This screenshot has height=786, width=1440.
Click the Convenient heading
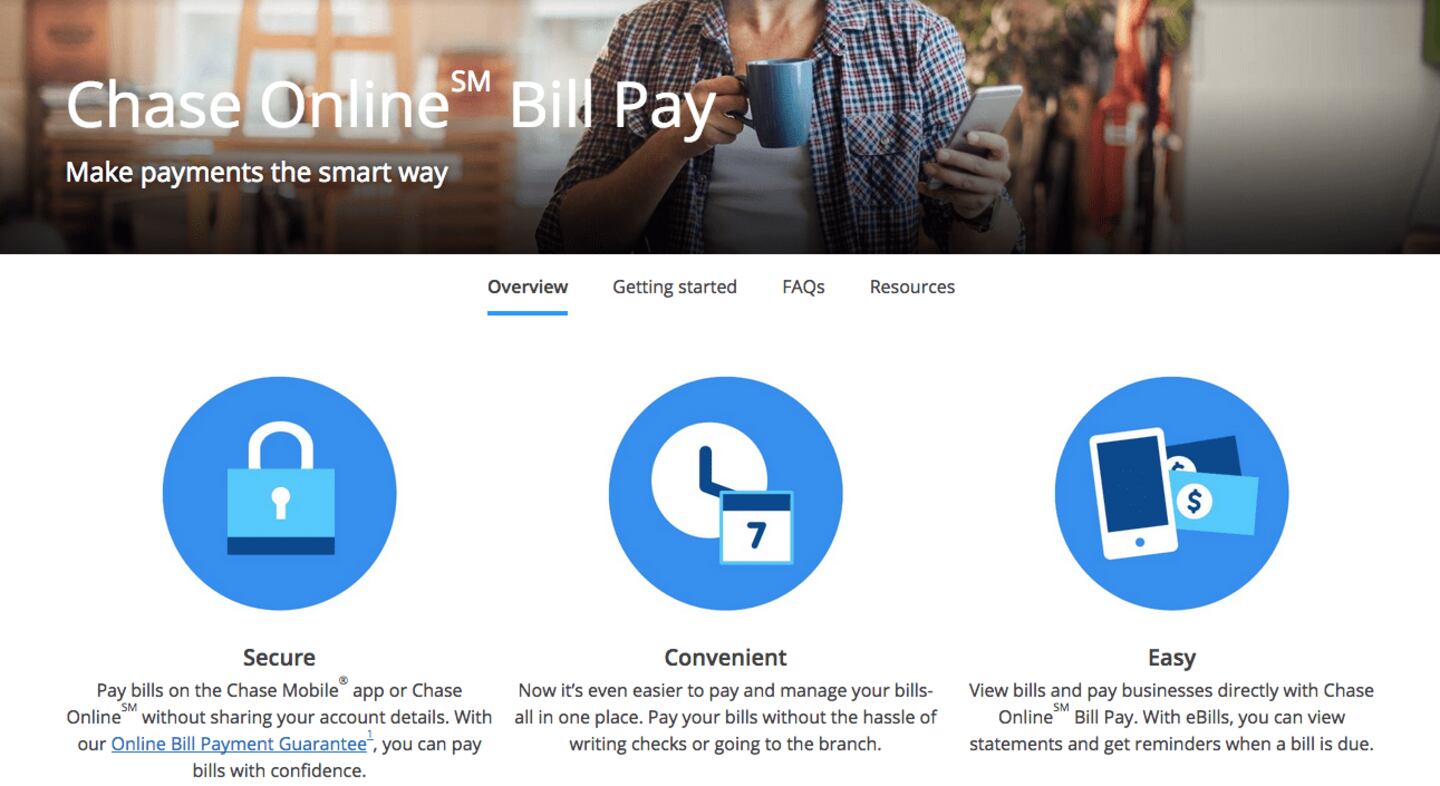725,657
